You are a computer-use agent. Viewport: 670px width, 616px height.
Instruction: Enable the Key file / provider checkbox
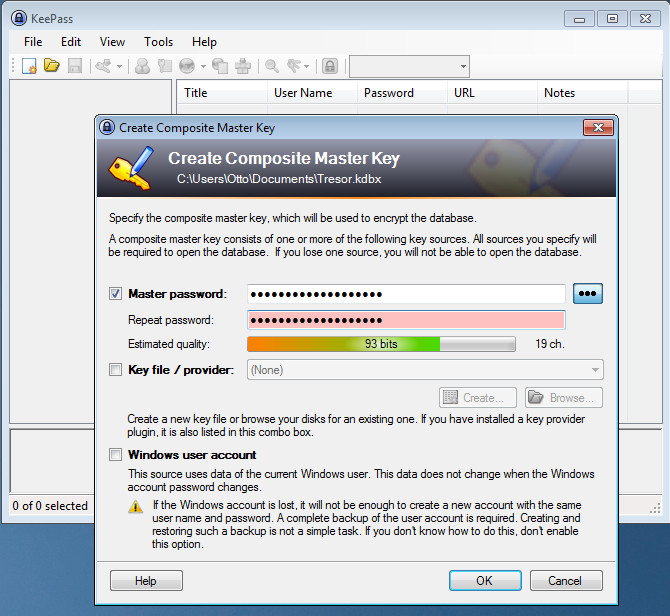(115, 370)
